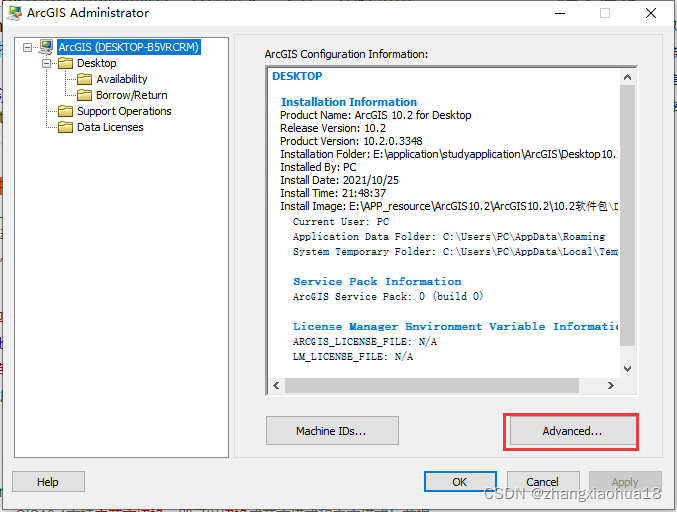Click the horizontal scrollbar right arrow
Image resolution: width=677 pixels, height=512 pixels.
611,386
